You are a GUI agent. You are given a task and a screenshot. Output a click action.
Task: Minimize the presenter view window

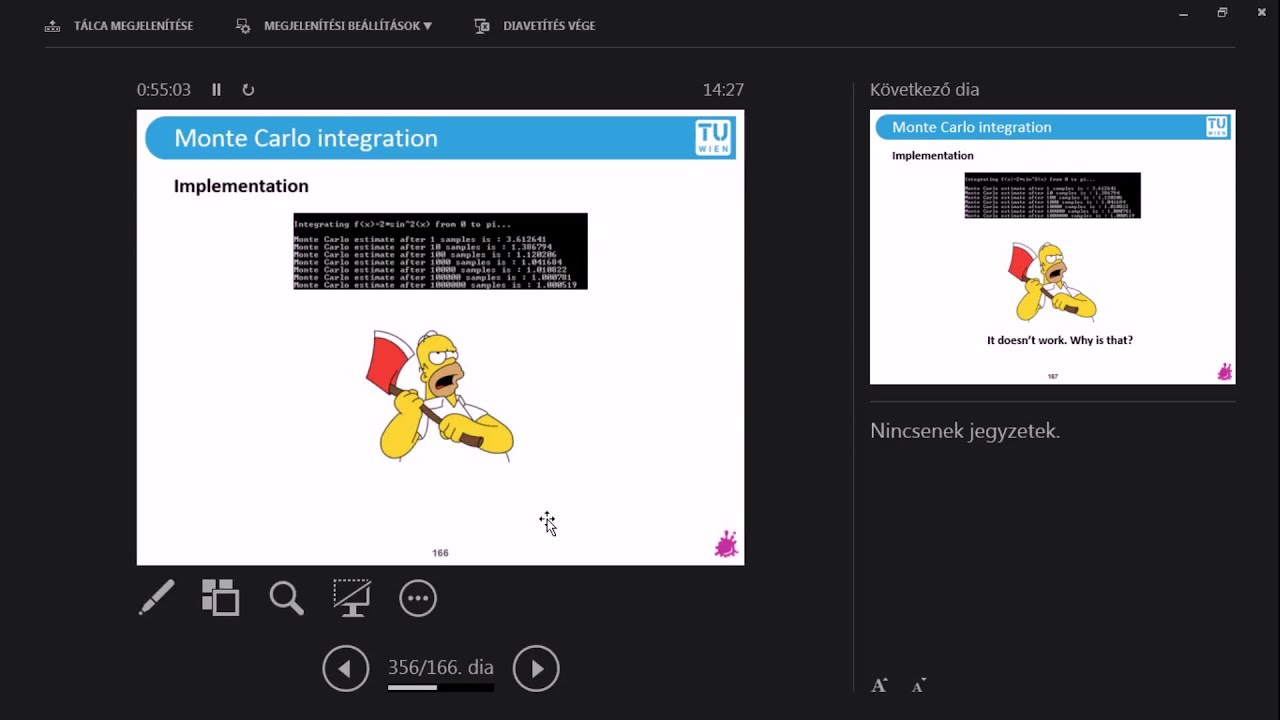tap(1183, 13)
